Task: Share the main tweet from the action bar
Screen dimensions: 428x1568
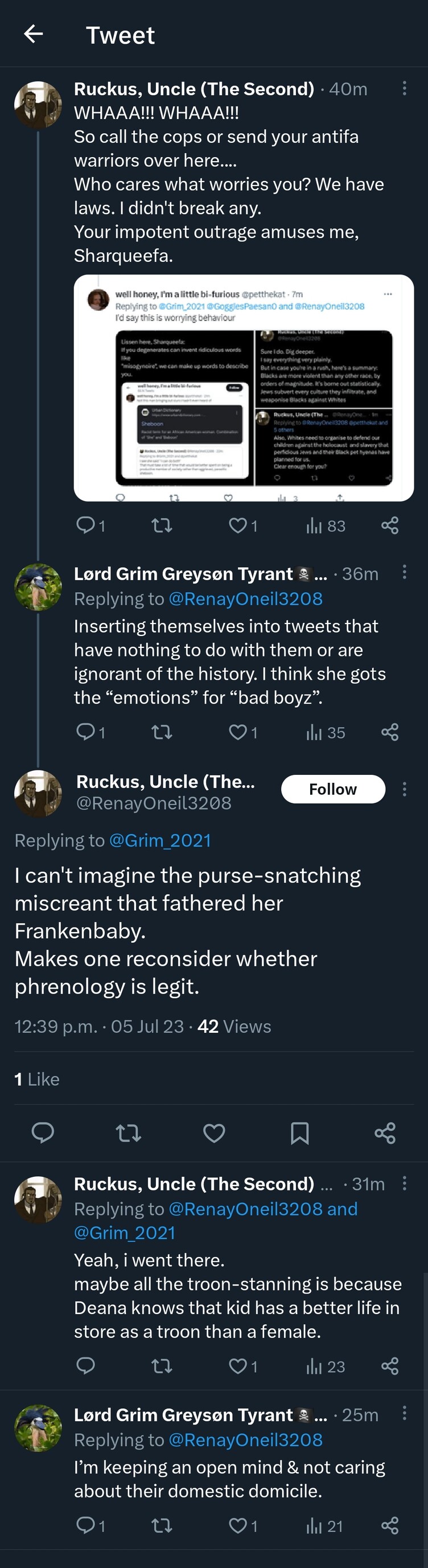Action: pos(385,1133)
